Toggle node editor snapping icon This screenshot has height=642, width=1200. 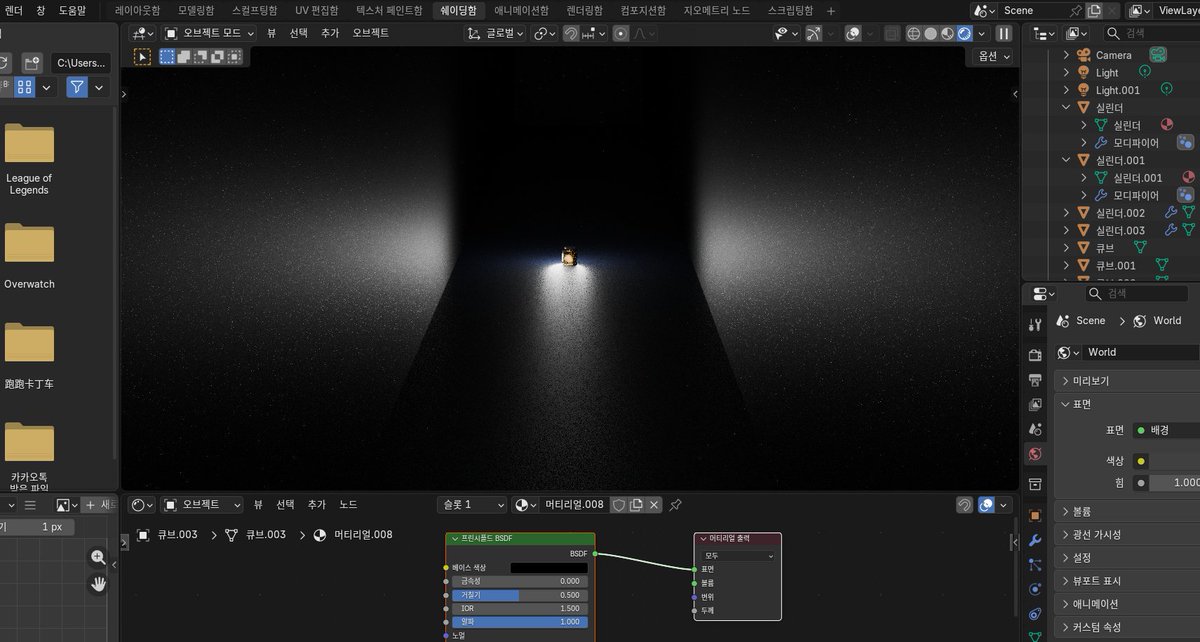point(964,505)
